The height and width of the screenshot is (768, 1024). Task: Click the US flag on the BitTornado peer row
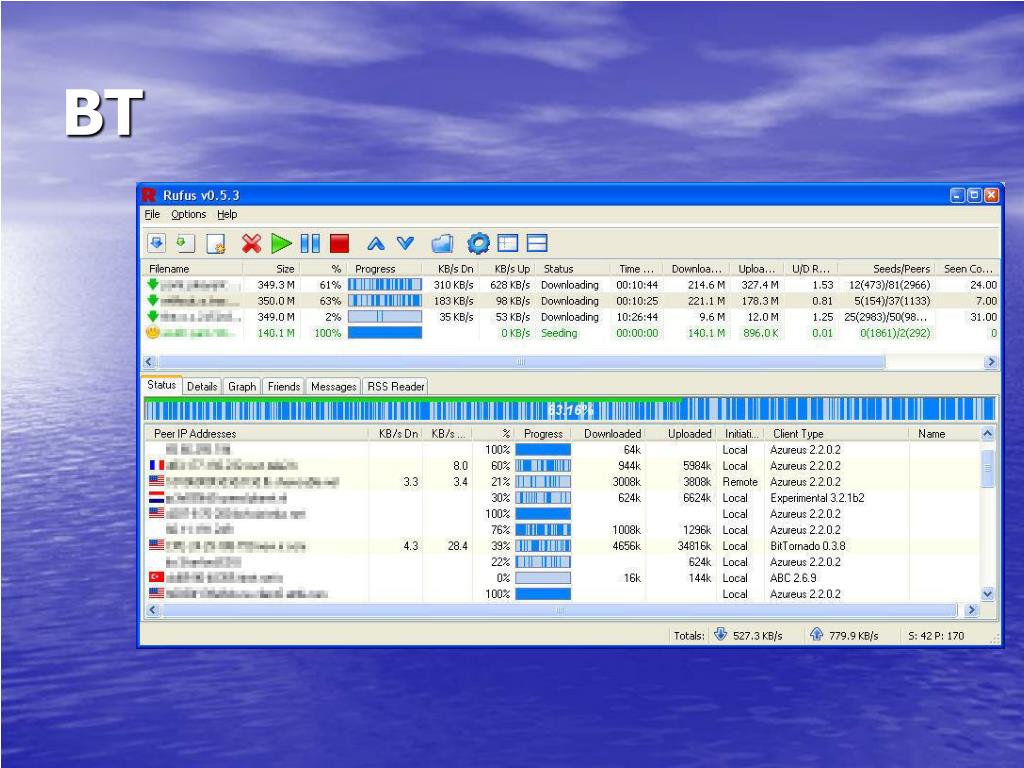[157, 545]
